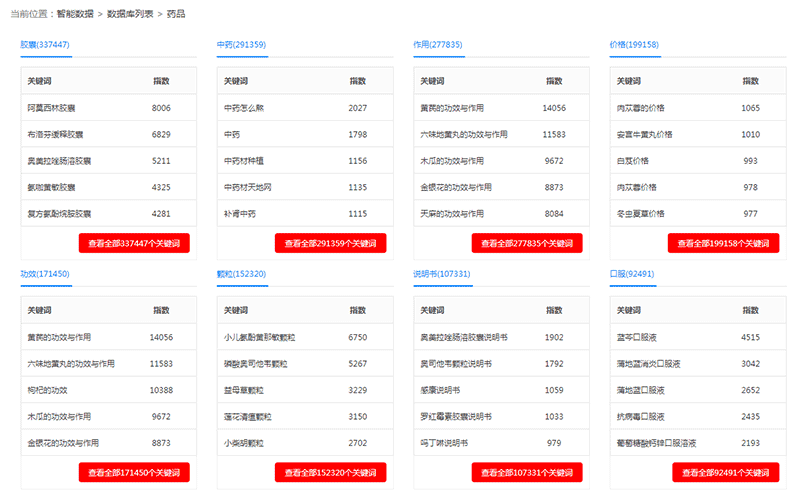
Task: Open the 口服(92491) category heading
Action: click(x=632, y=274)
